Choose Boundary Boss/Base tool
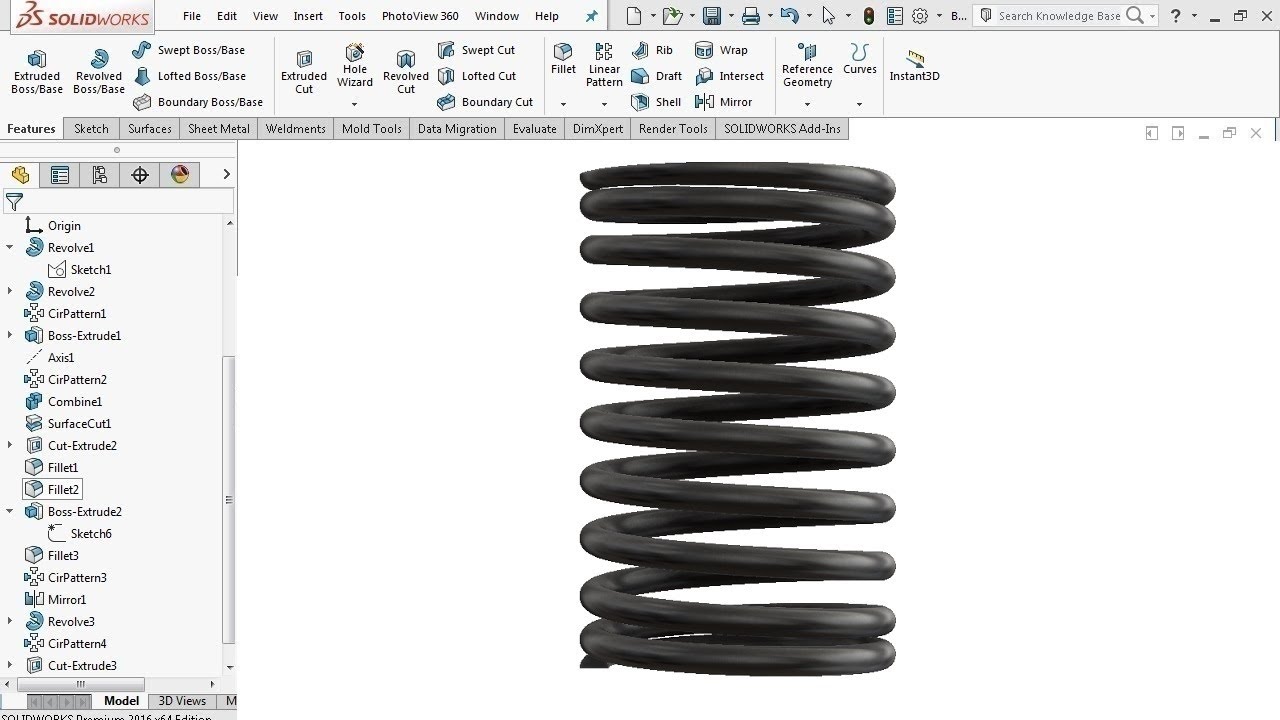This screenshot has height=720, width=1280. pos(197,102)
